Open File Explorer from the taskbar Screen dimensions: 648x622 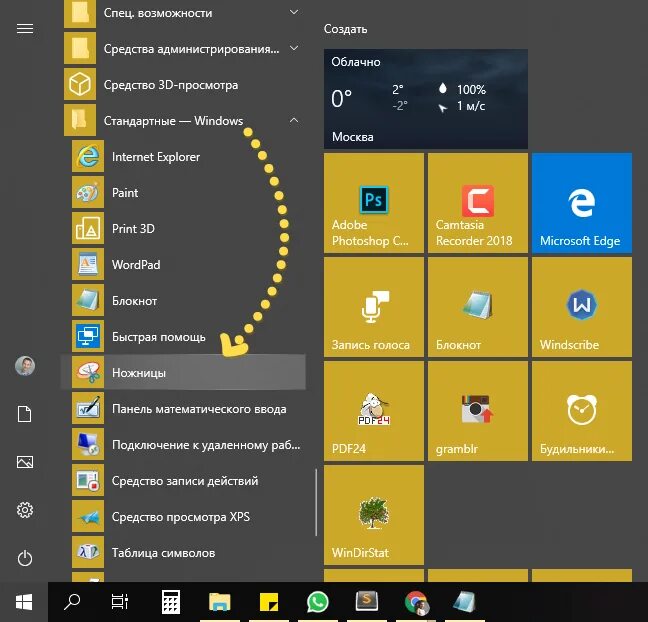pyautogui.click(x=219, y=602)
